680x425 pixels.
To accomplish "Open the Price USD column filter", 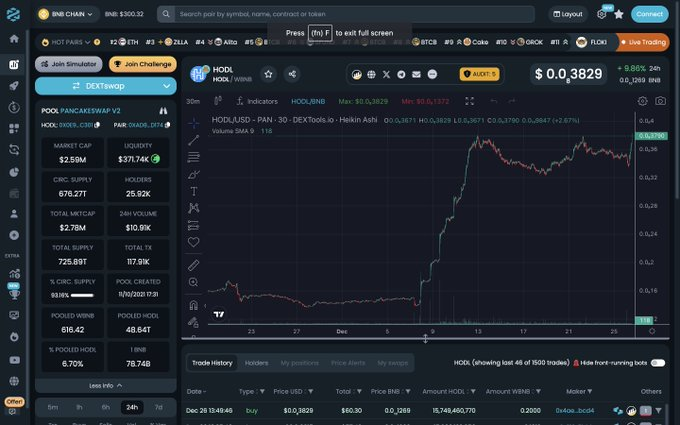I will 311,392.
